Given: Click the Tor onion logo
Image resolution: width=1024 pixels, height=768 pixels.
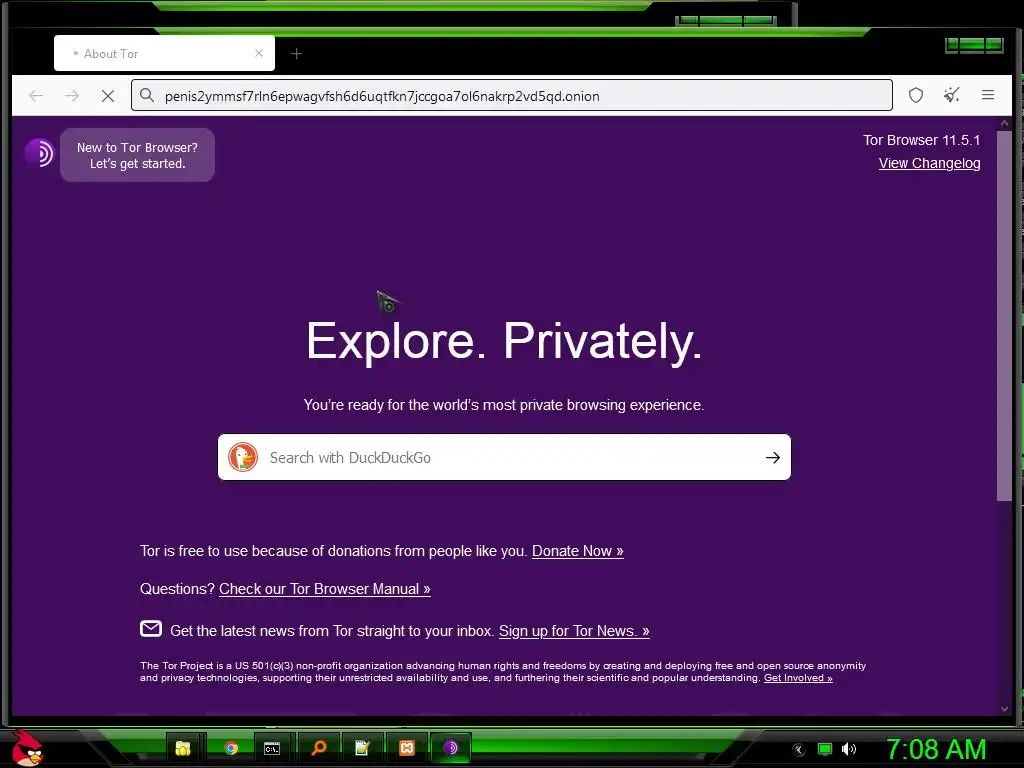Looking at the screenshot, I should [x=39, y=153].
